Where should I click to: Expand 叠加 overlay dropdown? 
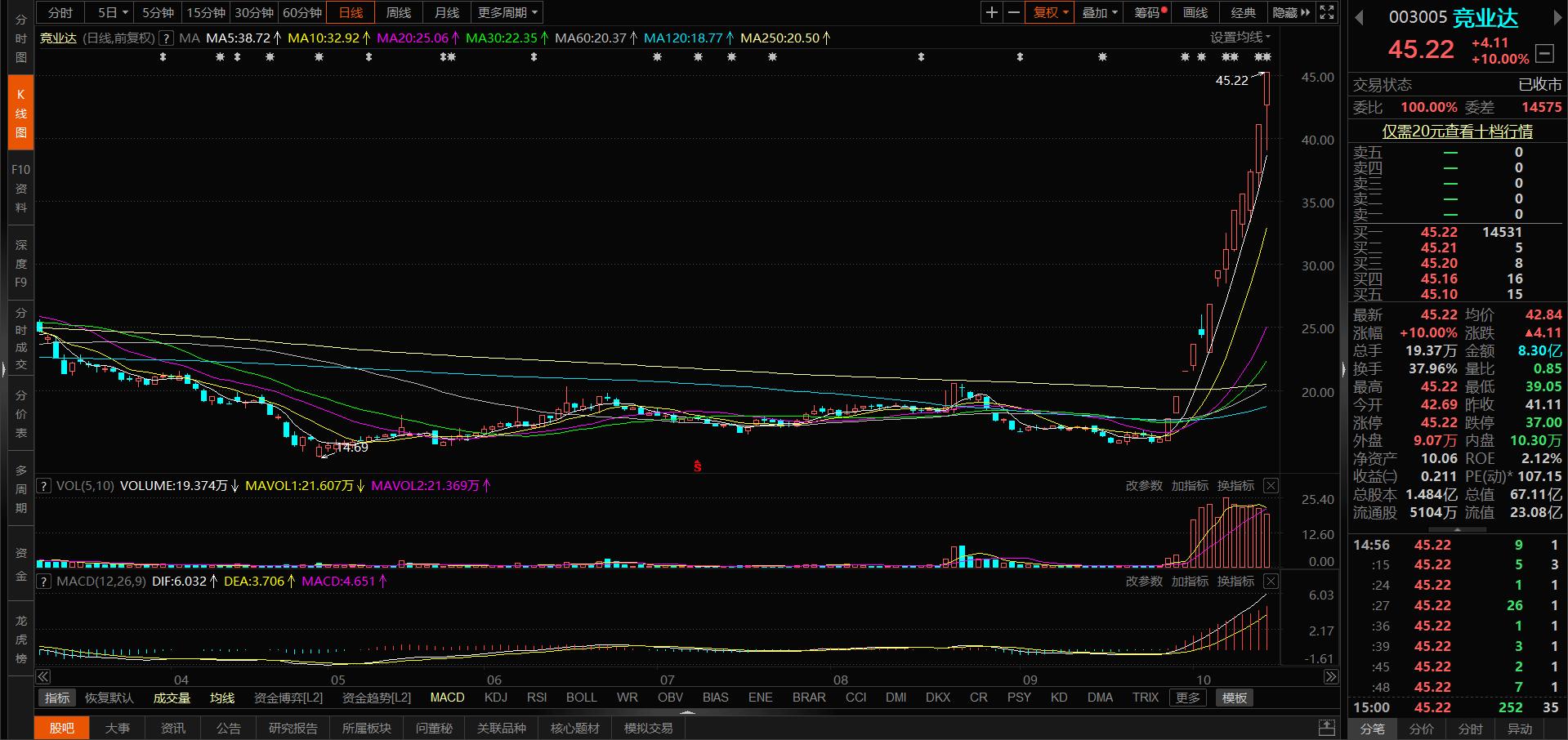(1099, 12)
